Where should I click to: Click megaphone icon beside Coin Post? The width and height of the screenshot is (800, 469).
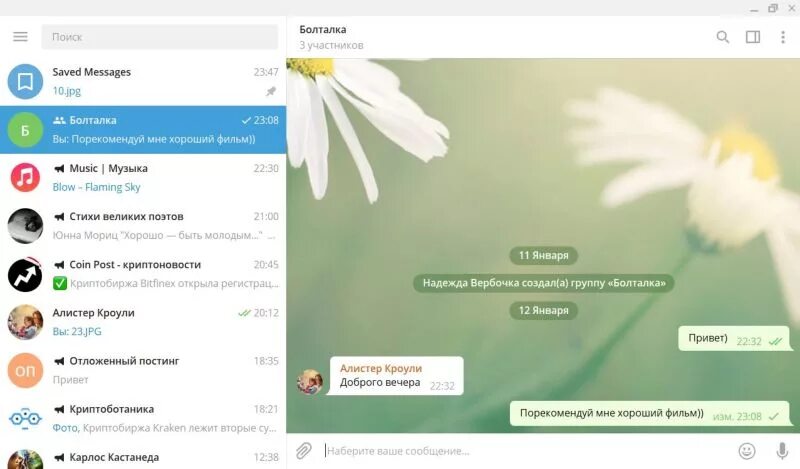point(59,265)
